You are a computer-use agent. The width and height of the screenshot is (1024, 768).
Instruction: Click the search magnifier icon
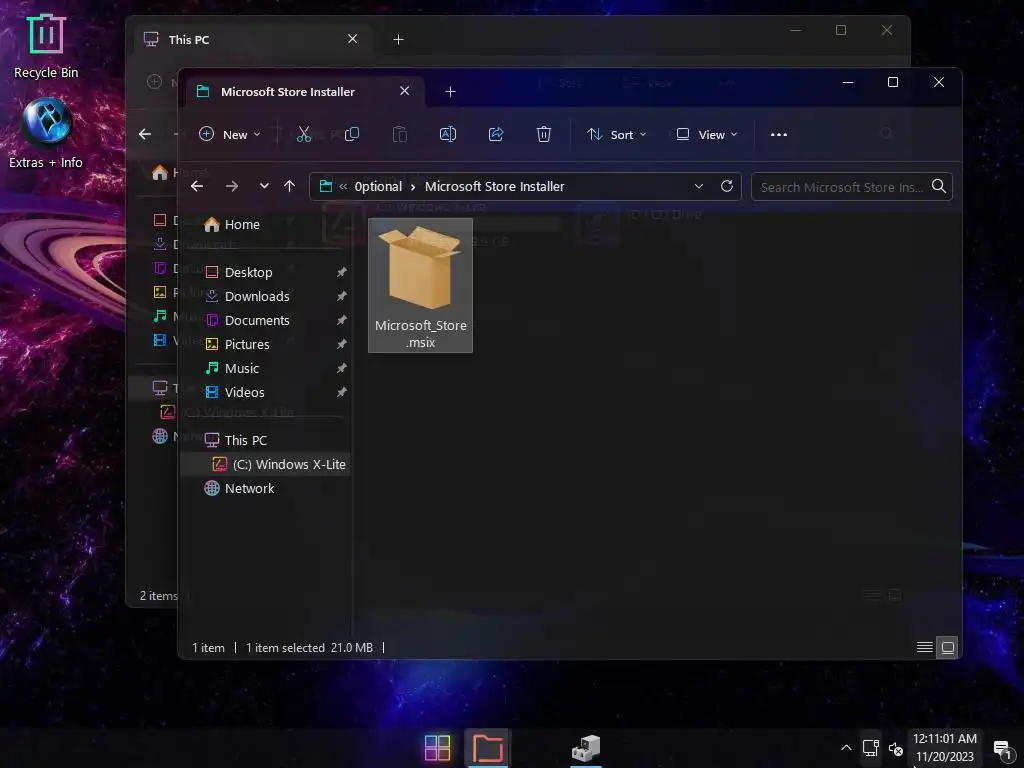938,186
